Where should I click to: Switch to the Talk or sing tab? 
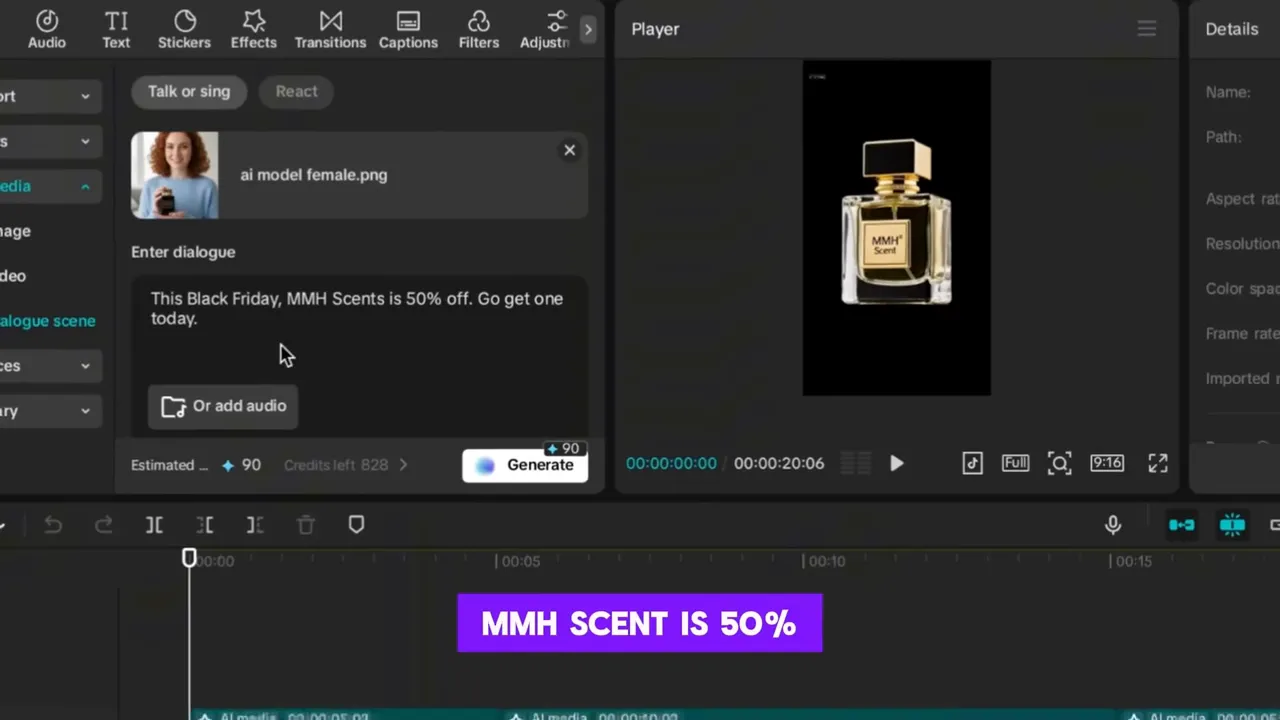[x=188, y=91]
